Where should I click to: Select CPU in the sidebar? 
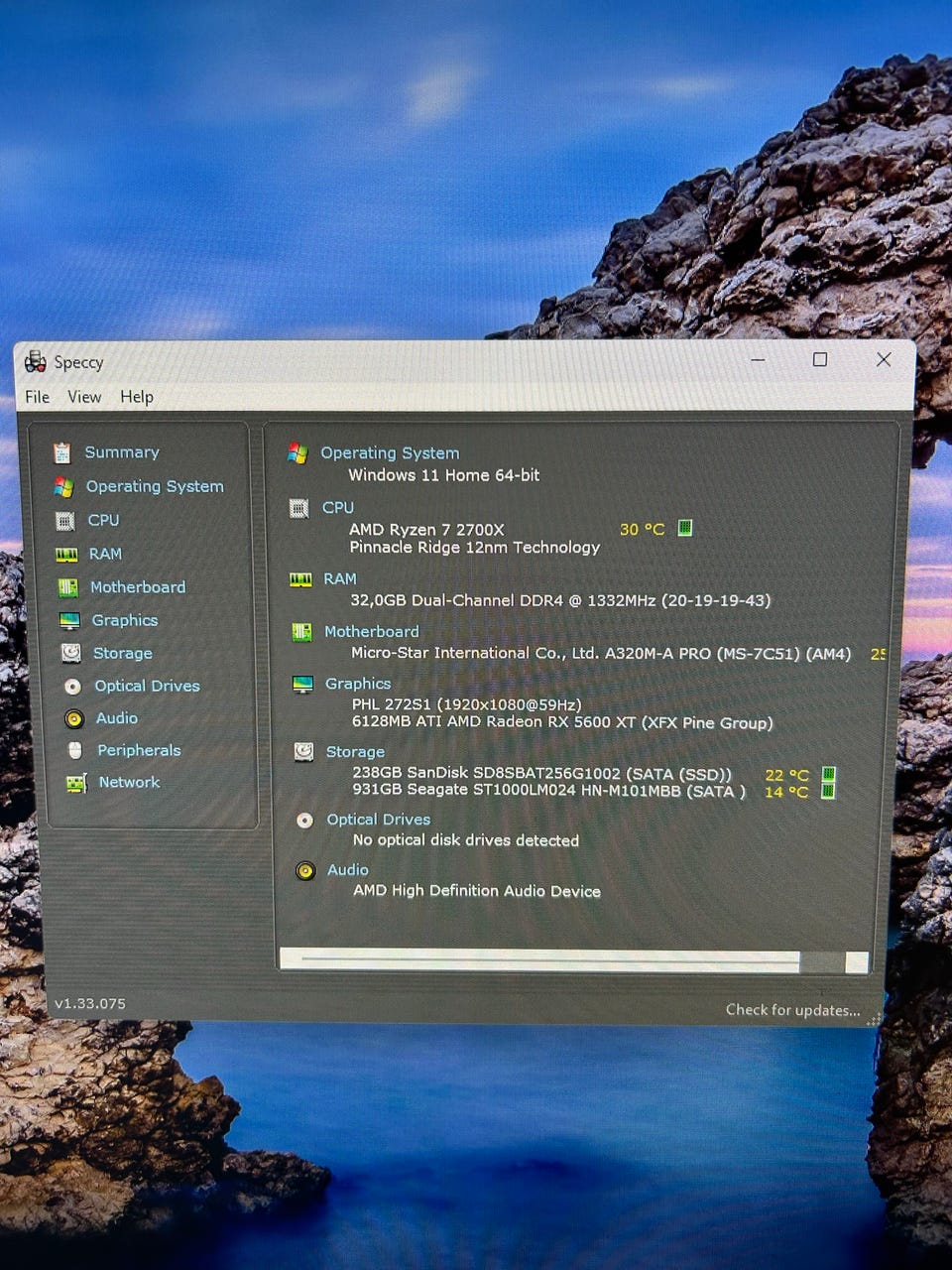pos(103,520)
